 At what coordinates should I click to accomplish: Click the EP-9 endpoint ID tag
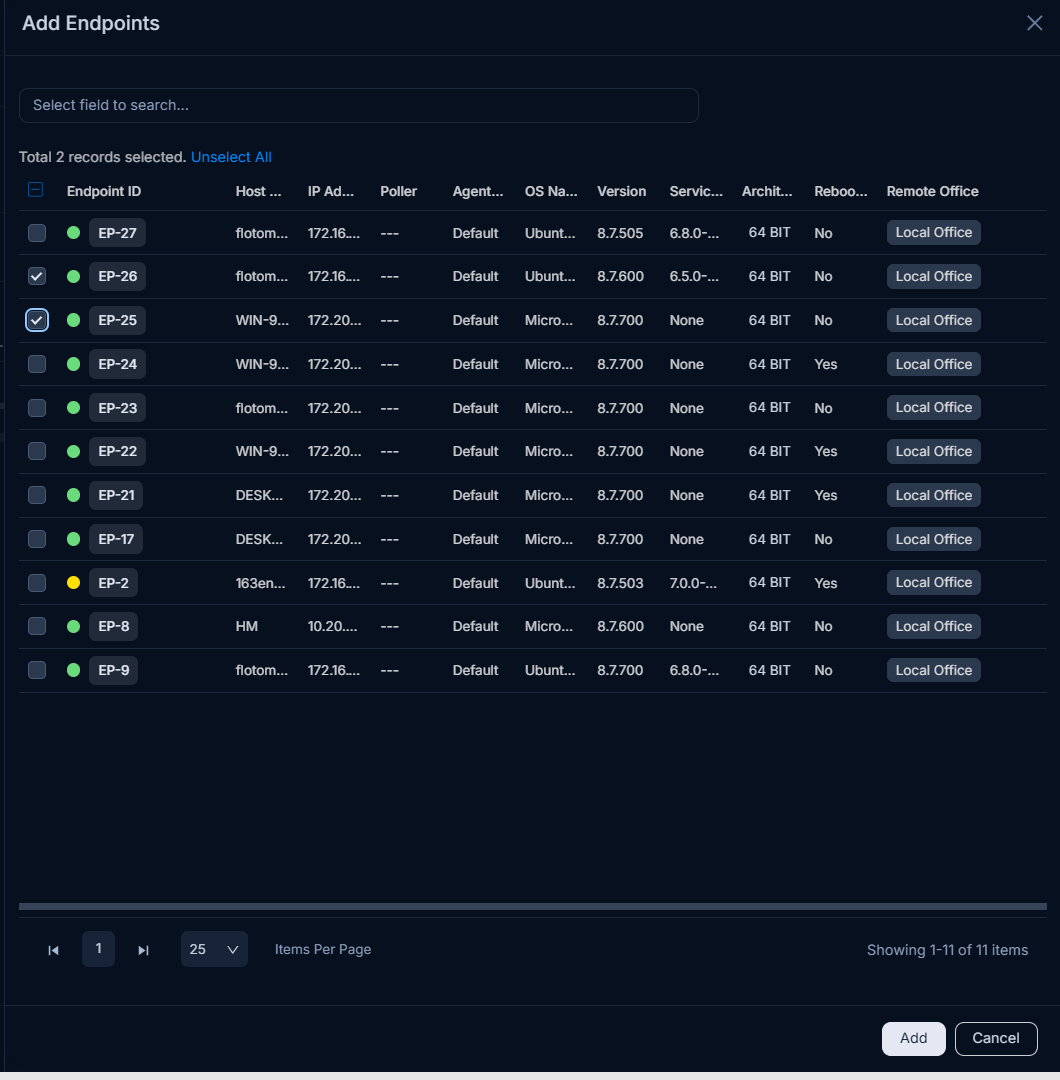pos(114,670)
